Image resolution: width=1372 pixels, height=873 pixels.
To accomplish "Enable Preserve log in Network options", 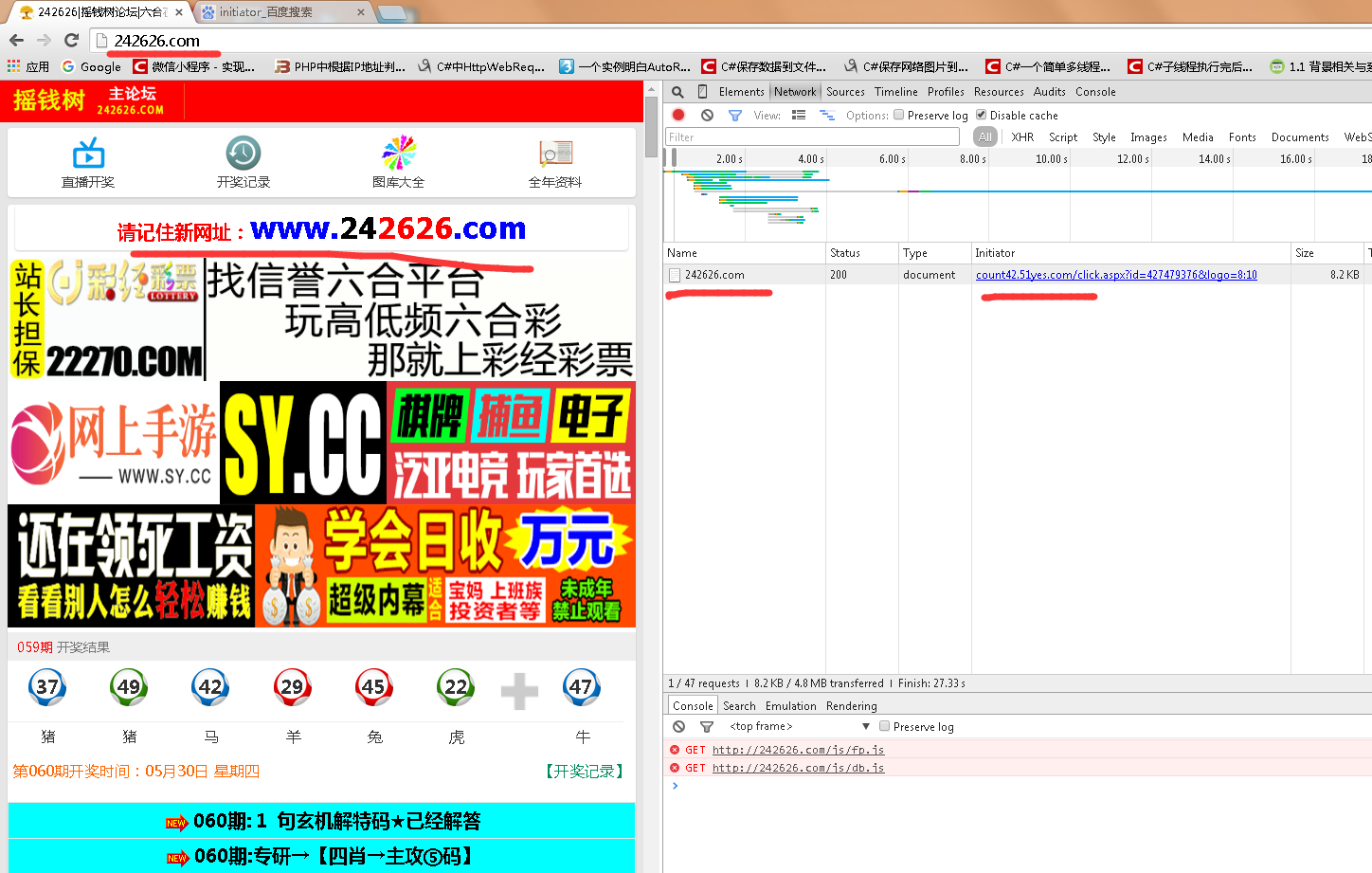I will pyautogui.click(x=898, y=115).
